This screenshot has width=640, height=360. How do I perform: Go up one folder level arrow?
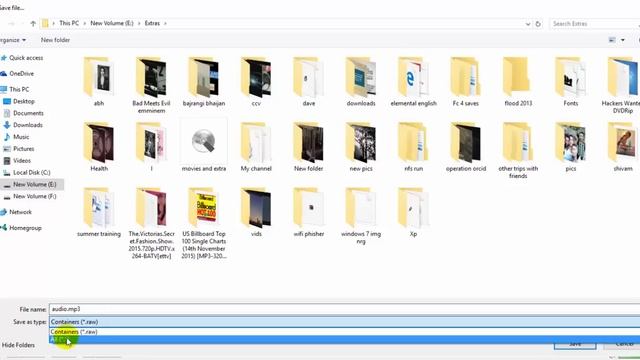click(x=33, y=24)
